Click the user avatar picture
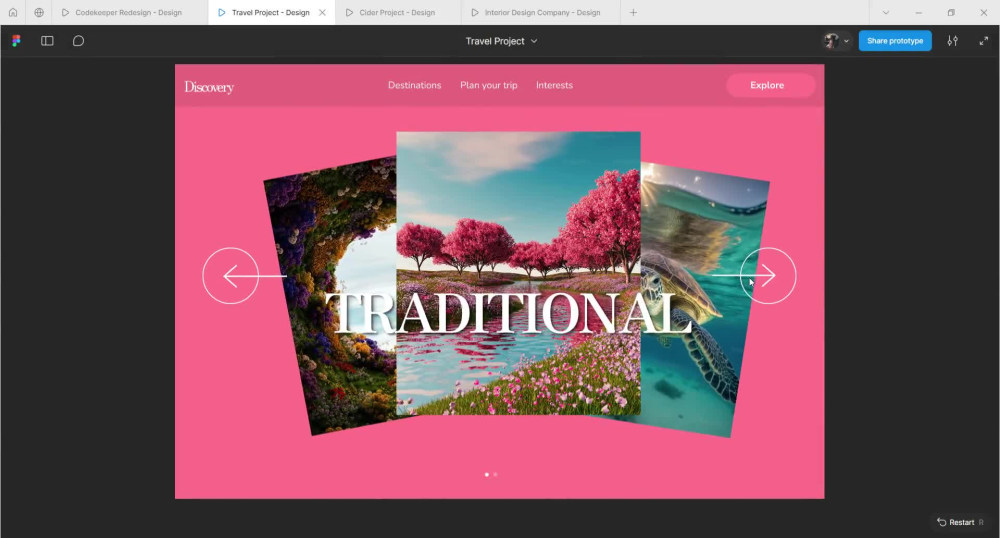Image resolution: width=1000 pixels, height=538 pixels. tap(831, 41)
